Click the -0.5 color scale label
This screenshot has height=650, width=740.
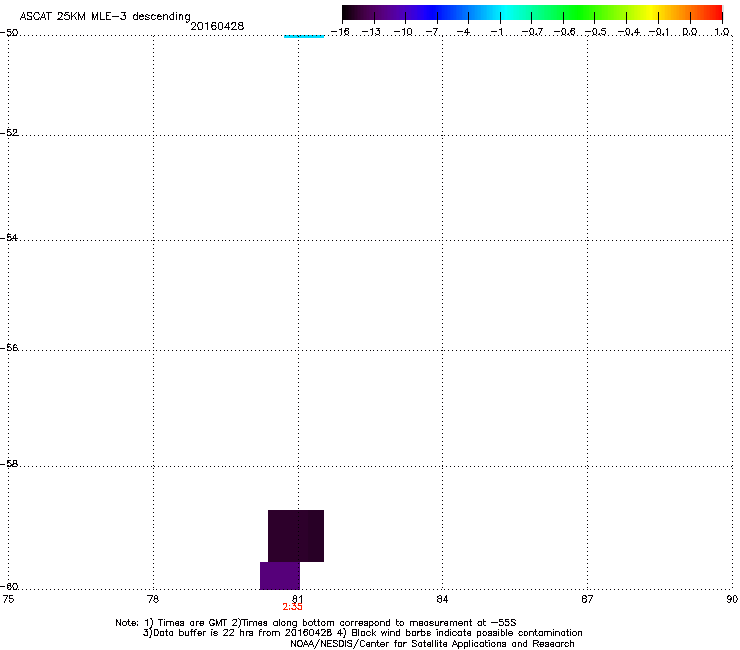595,32
